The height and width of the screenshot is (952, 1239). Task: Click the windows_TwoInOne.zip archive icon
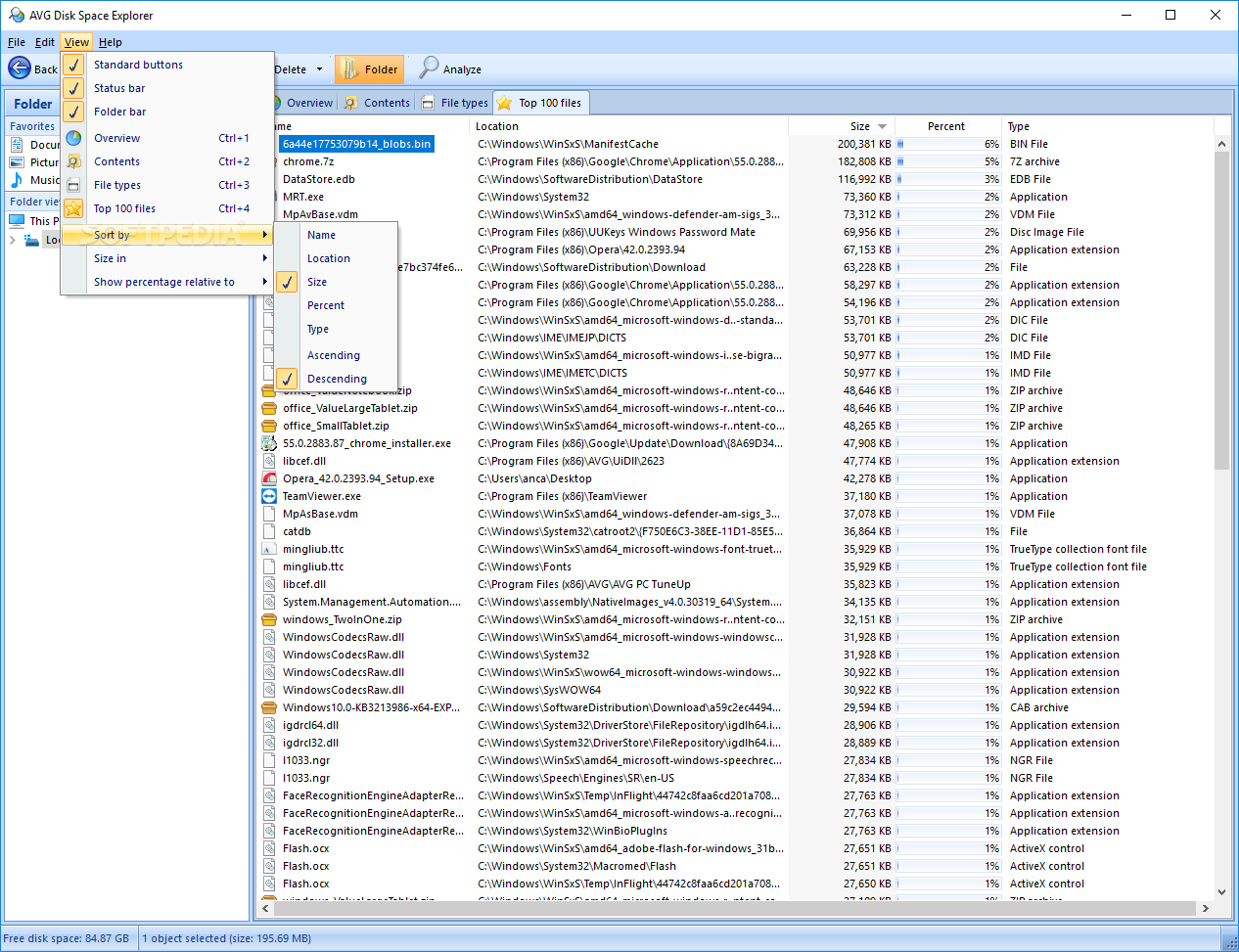click(x=269, y=619)
